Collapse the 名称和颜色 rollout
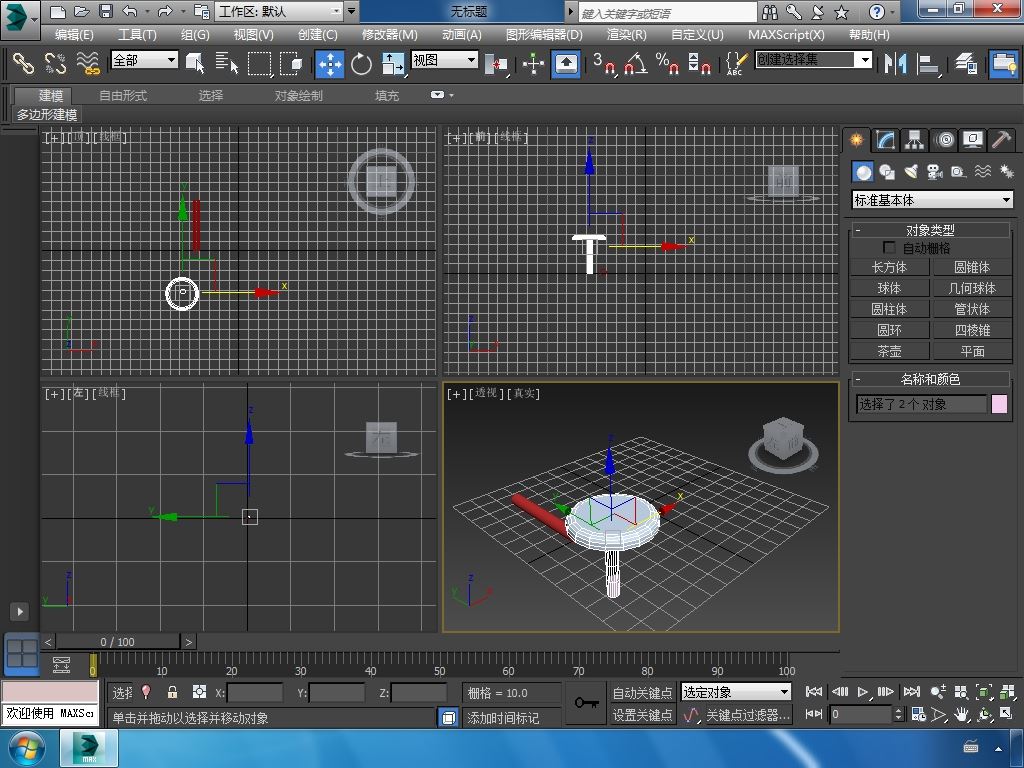Image resolution: width=1024 pixels, height=768 pixels. click(930, 379)
